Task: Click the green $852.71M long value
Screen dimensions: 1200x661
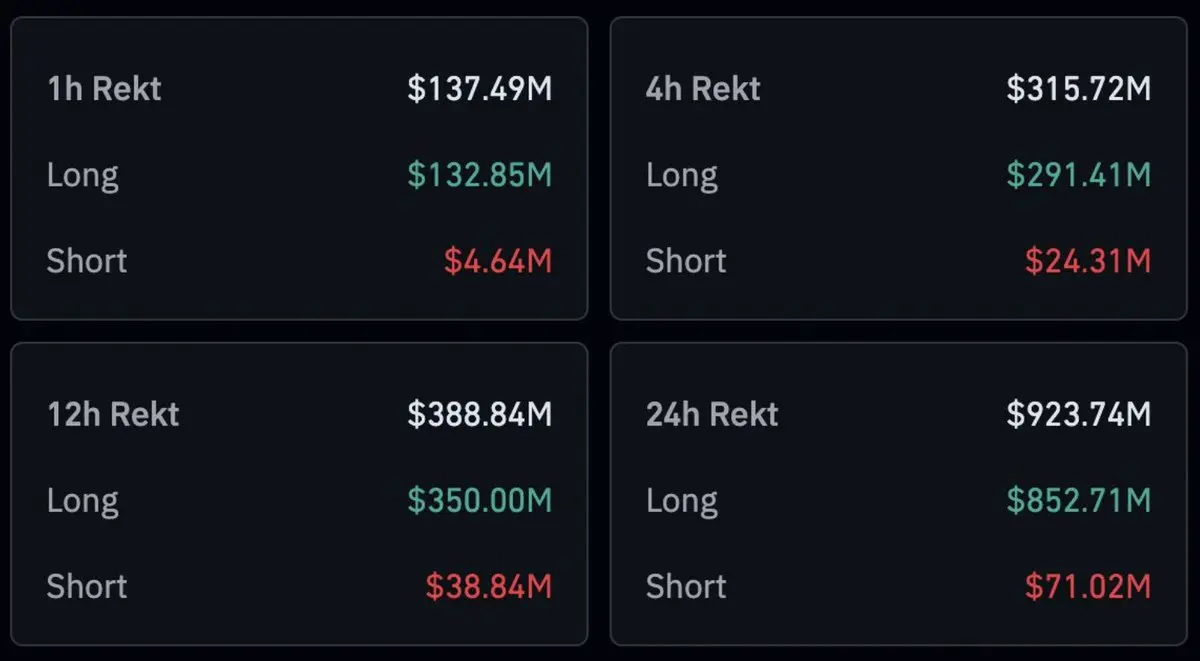Action: pyautogui.click(x=1078, y=500)
